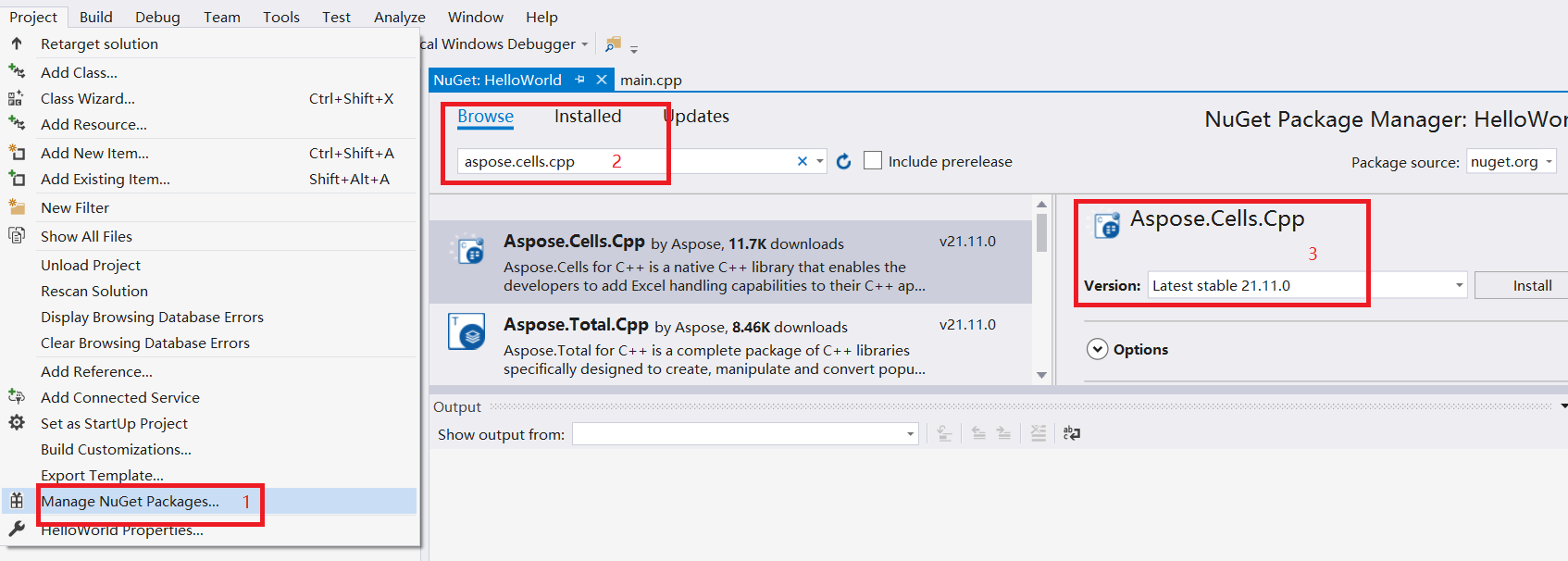Choose Set as StartUp Project
Viewport: 1568px width, 561px height.
(209, 423)
